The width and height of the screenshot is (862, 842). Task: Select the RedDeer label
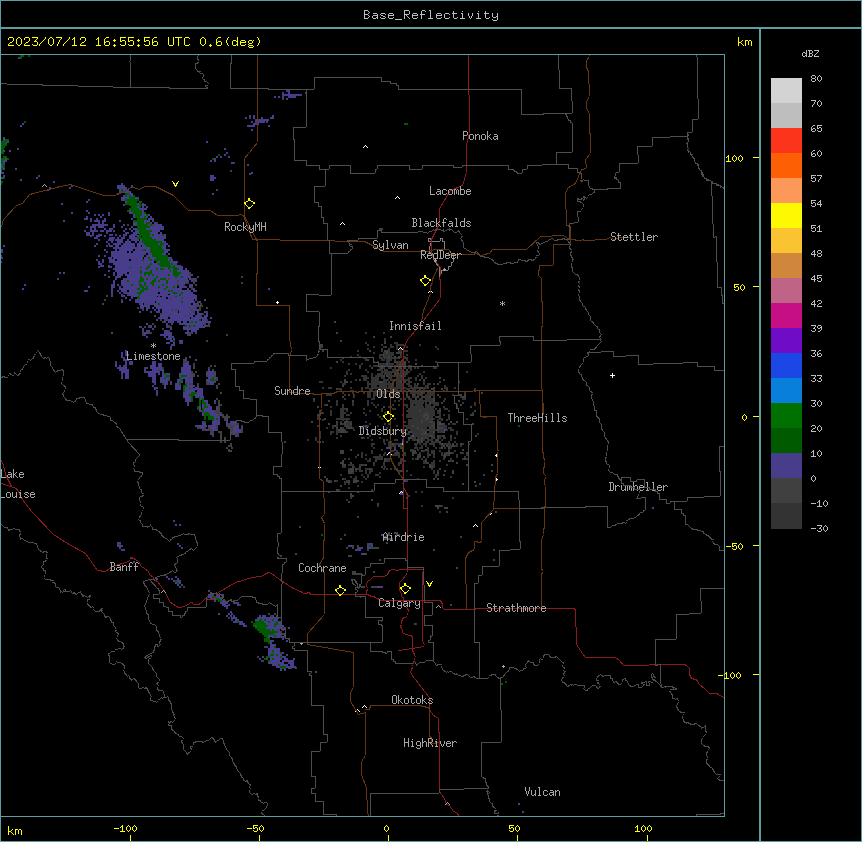pyautogui.click(x=440, y=254)
